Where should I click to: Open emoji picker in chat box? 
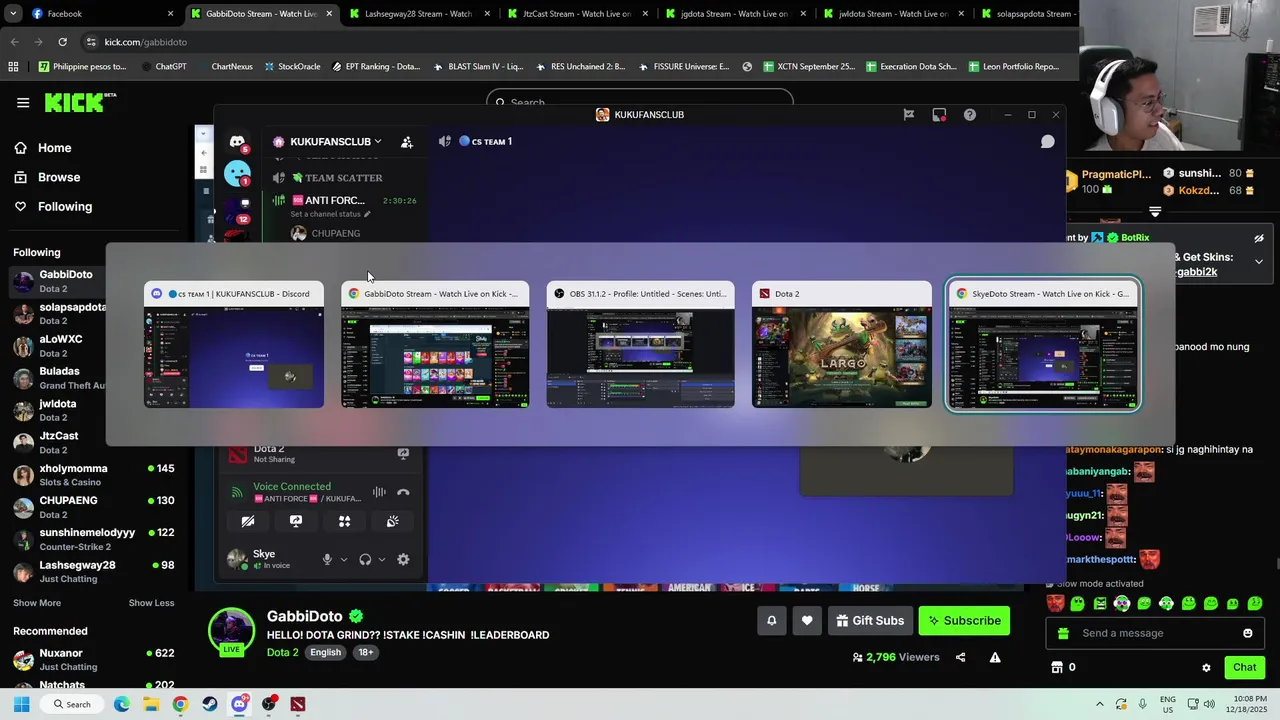[x=1247, y=633]
